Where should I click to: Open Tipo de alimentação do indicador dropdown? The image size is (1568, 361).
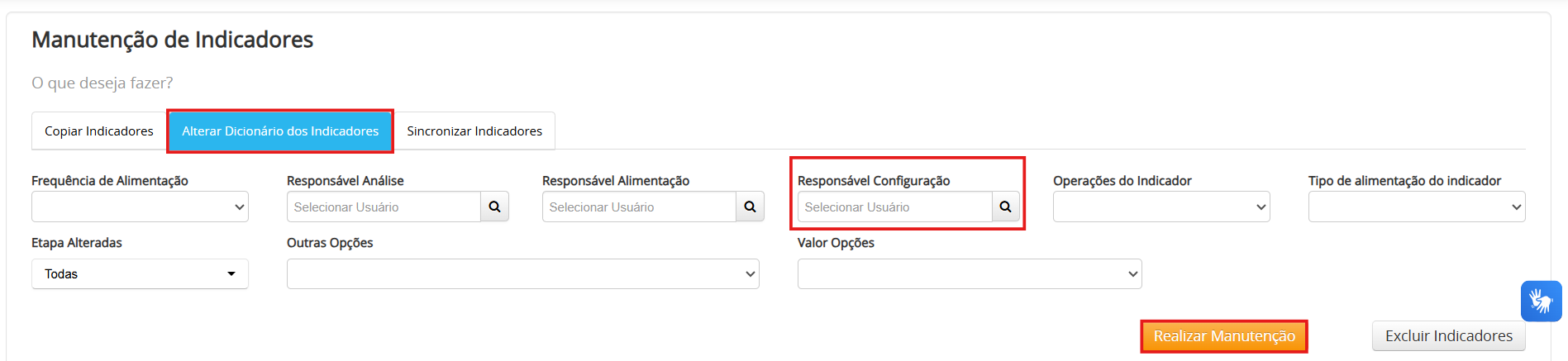pyautogui.click(x=1417, y=207)
